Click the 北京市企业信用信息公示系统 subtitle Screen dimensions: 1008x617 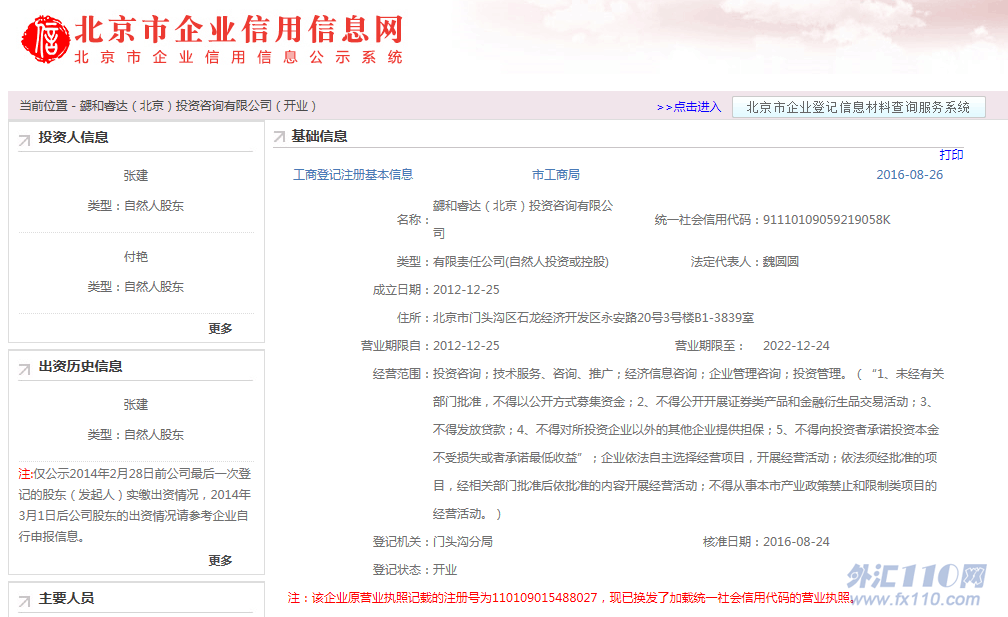point(238,57)
